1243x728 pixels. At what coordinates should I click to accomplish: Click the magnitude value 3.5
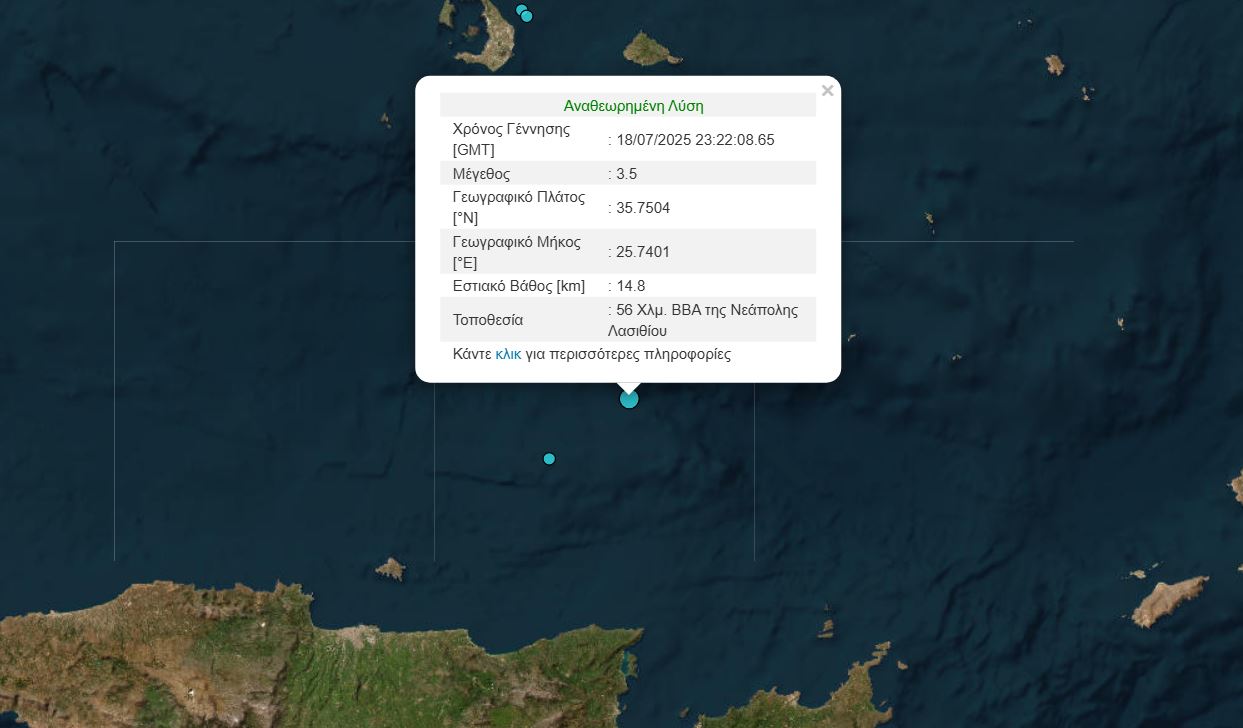[627, 174]
